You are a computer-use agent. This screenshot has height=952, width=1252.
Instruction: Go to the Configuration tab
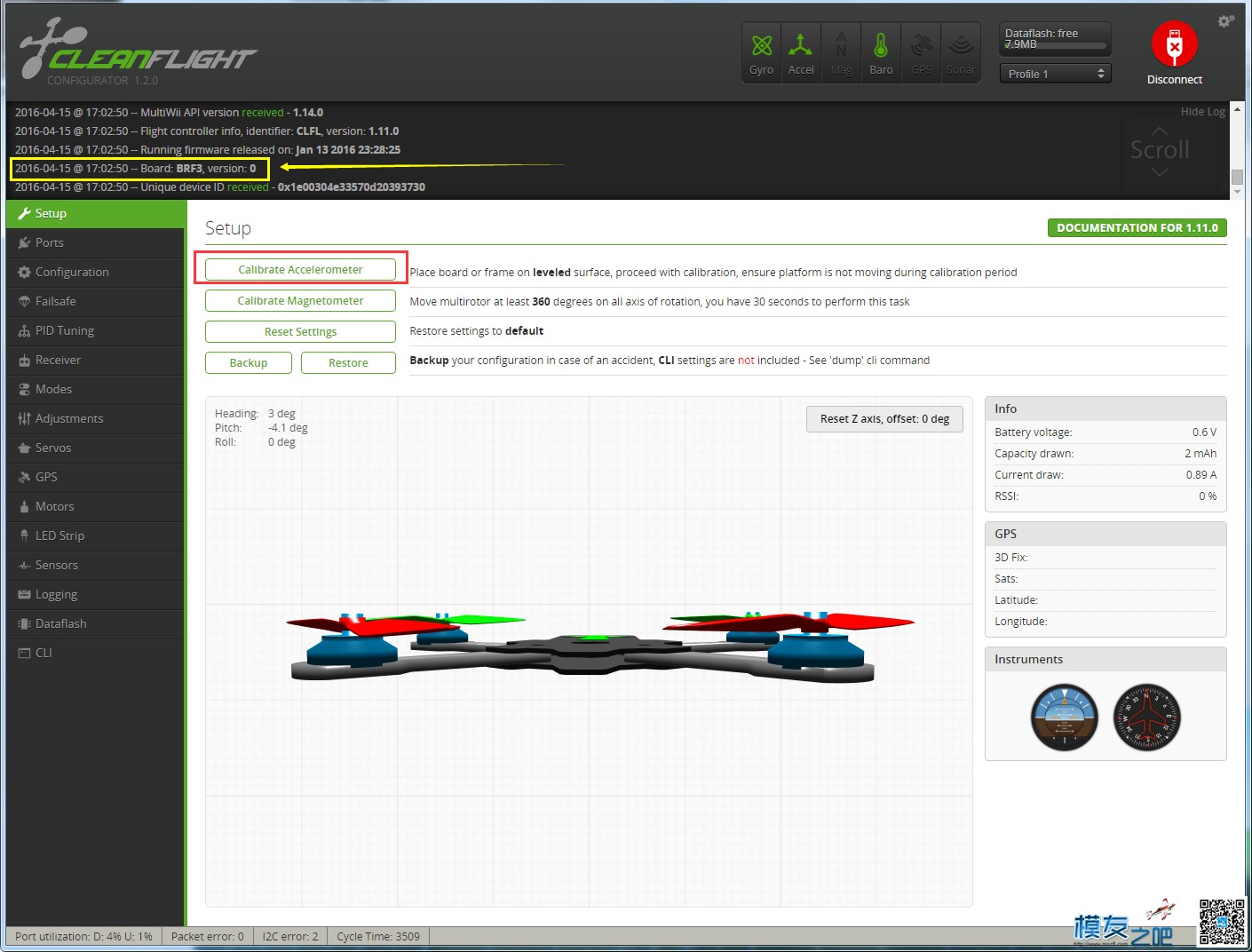point(95,272)
